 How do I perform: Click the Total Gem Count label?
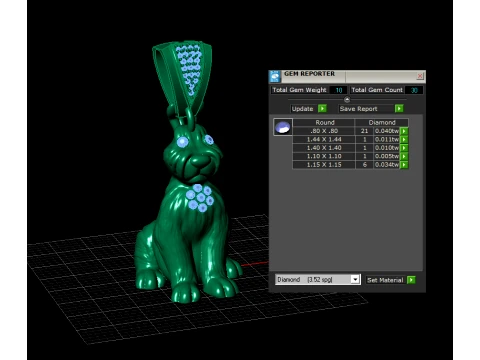pyautogui.click(x=377, y=90)
